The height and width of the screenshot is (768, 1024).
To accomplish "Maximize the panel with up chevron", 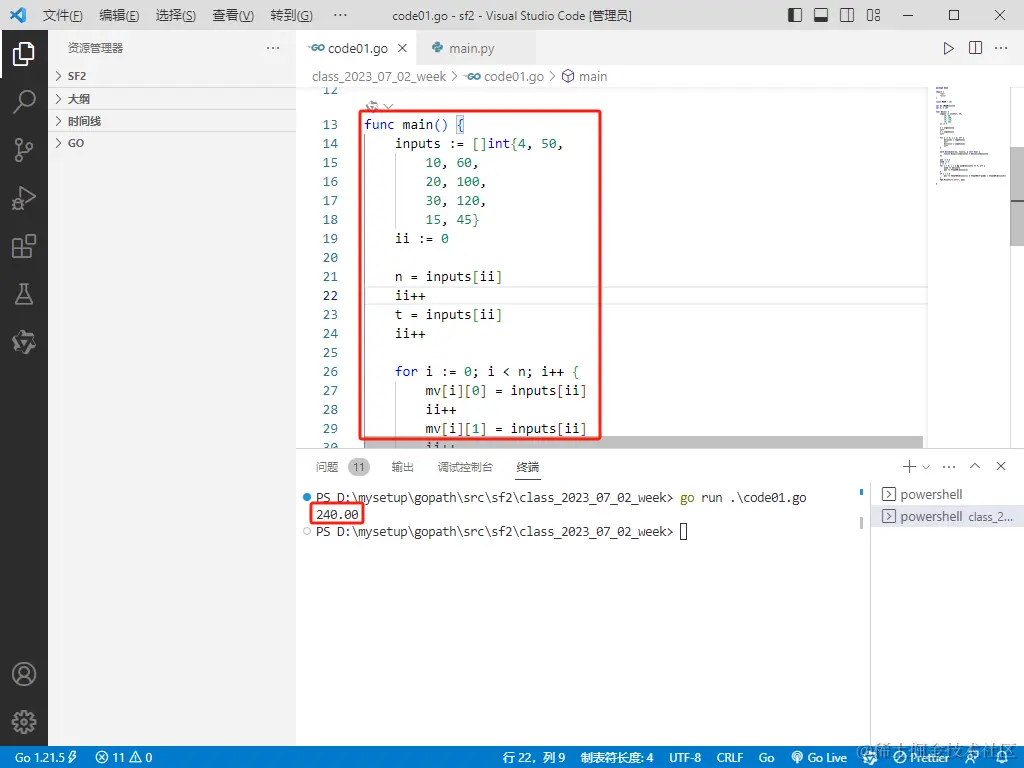I will point(975,466).
